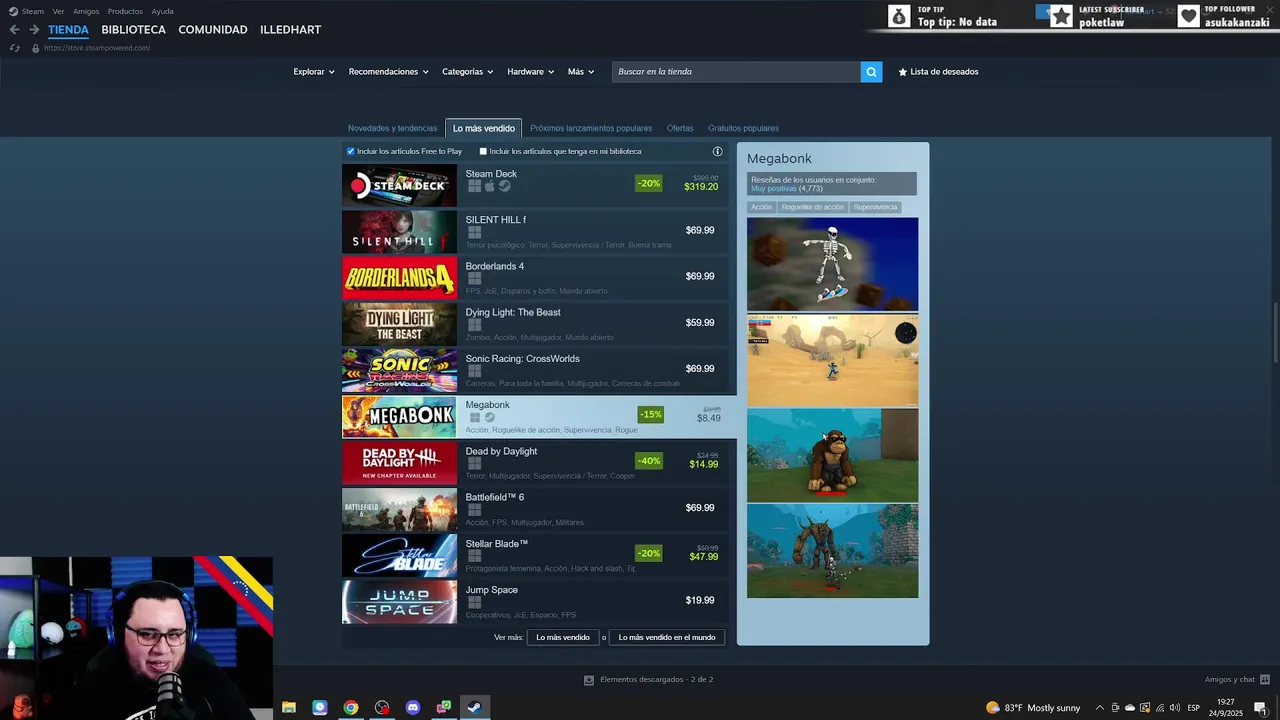This screenshot has height=720, width=1280.
Task: Check Incluir artículos que tenga en mi biblioteca
Action: (x=483, y=152)
